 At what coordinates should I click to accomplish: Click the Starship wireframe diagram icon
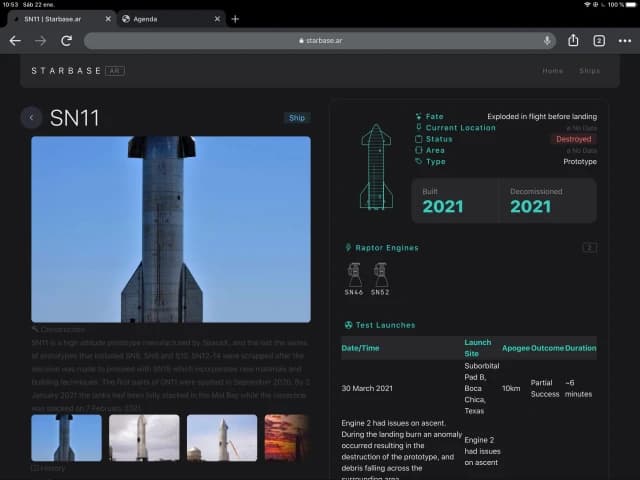click(376, 167)
